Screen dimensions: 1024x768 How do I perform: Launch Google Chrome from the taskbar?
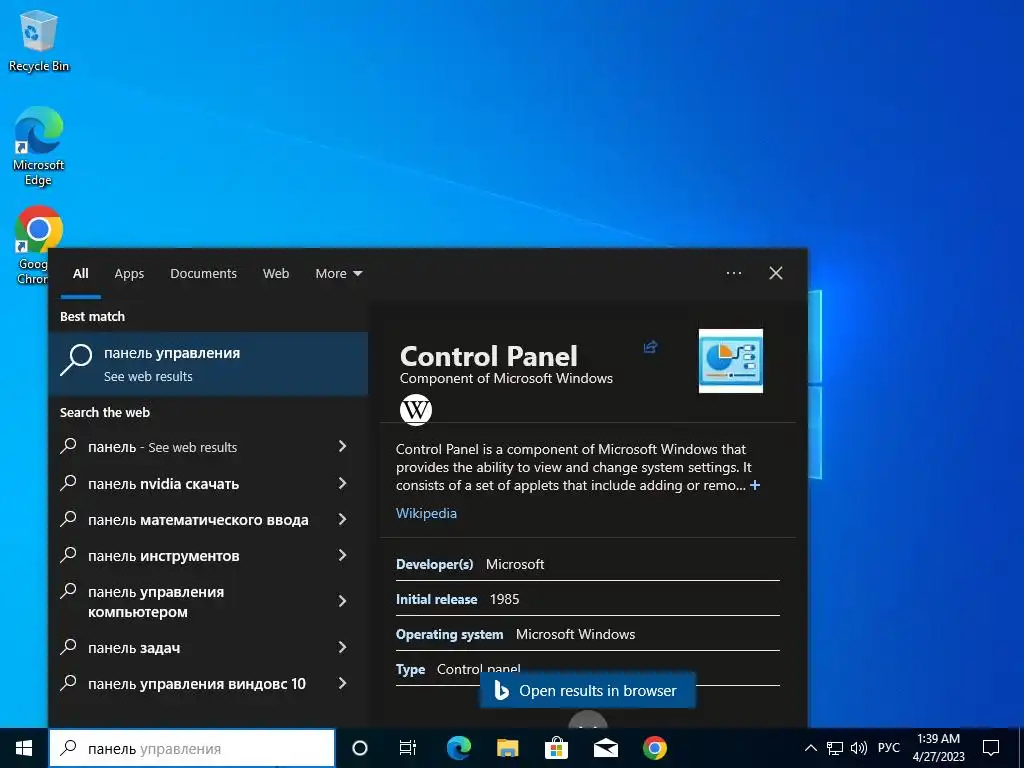pyautogui.click(x=654, y=748)
